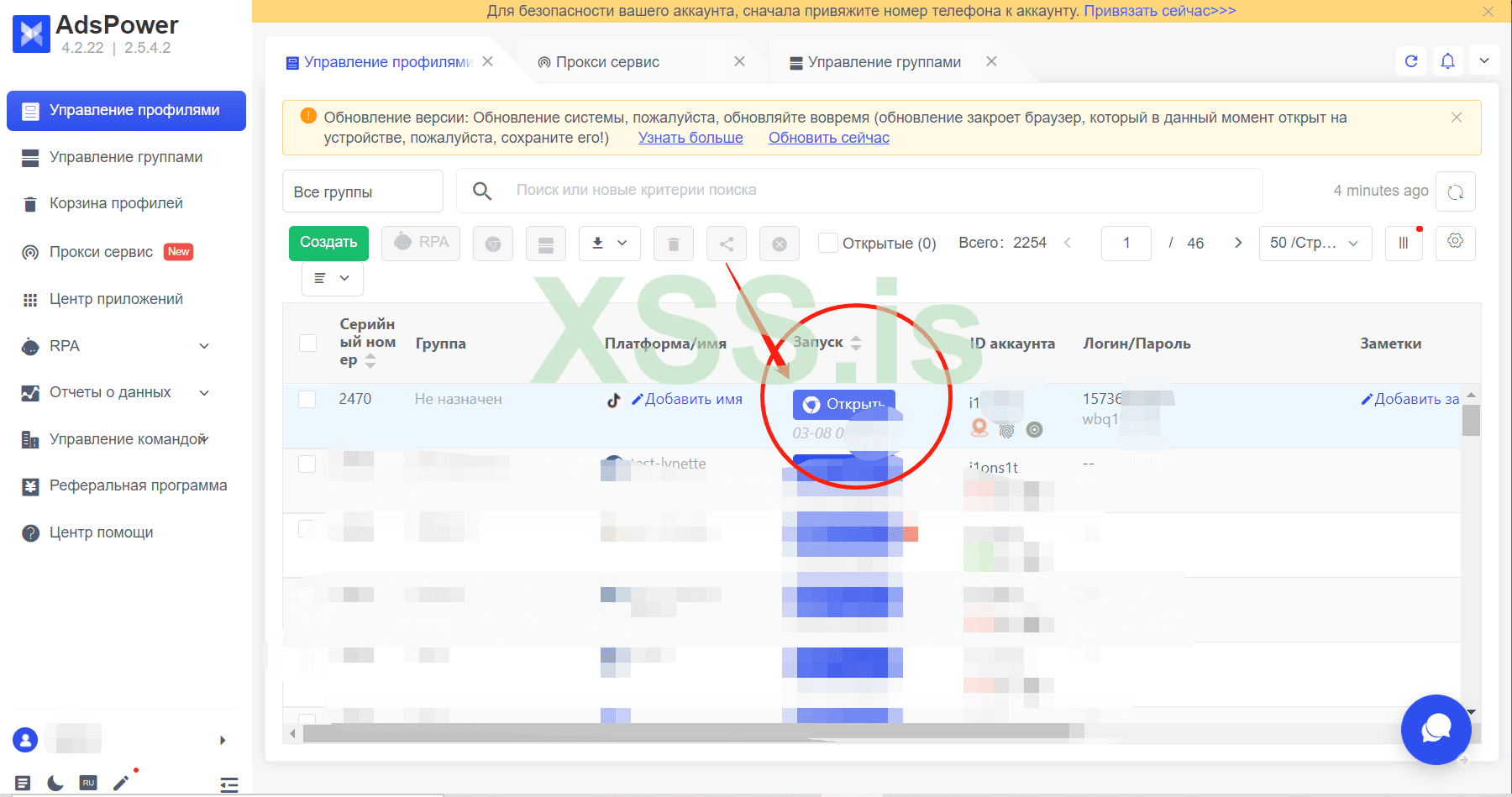Refresh profile list next to '4 minutes ago'

pyautogui.click(x=1456, y=192)
